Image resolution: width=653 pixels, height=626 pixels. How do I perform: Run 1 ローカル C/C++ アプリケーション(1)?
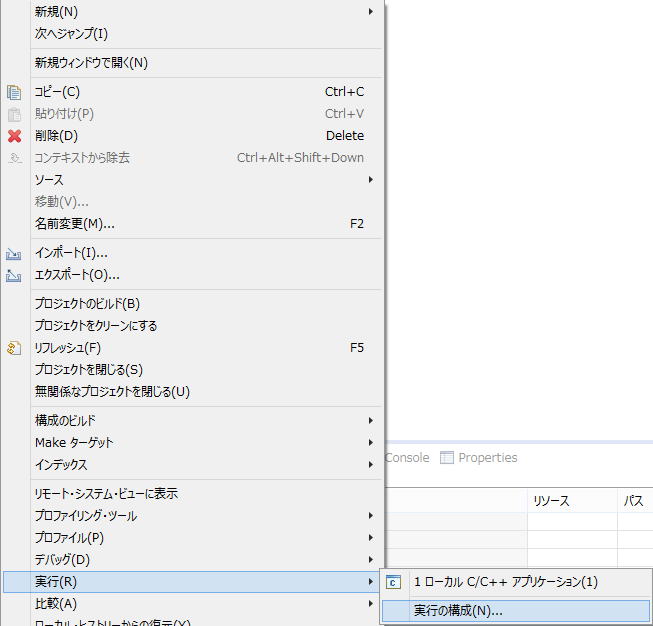(x=516, y=582)
